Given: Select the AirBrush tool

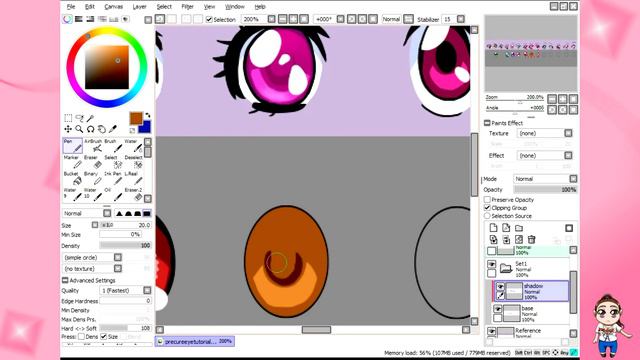Looking at the screenshot, I should tap(93, 146).
